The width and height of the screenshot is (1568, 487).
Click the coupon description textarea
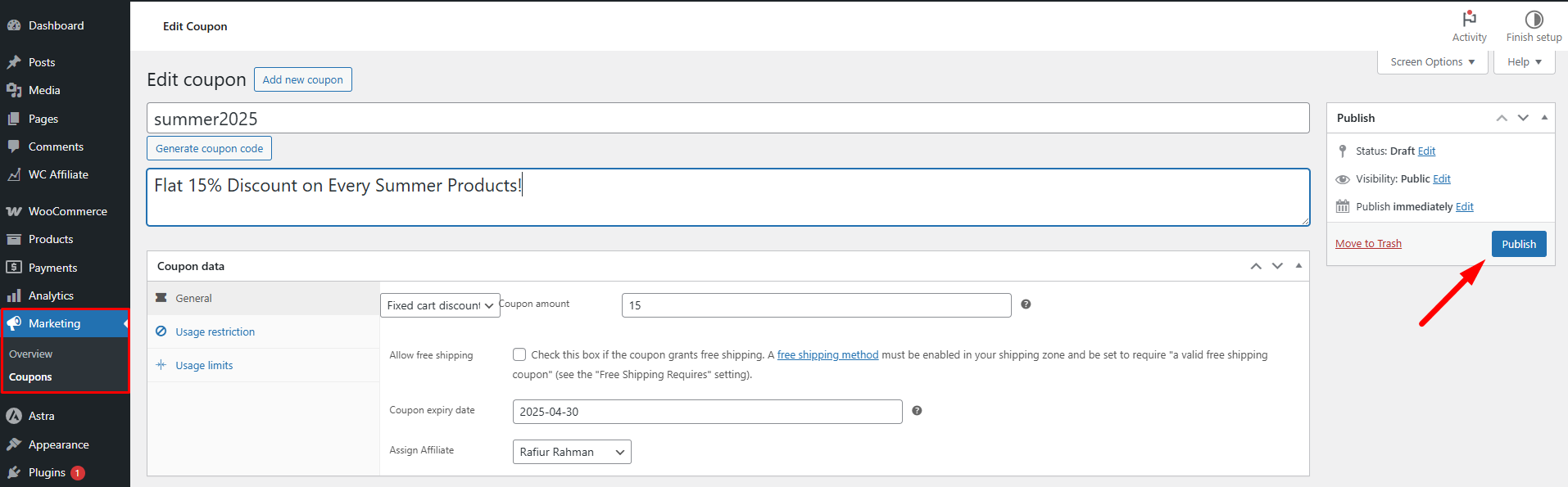(728, 197)
